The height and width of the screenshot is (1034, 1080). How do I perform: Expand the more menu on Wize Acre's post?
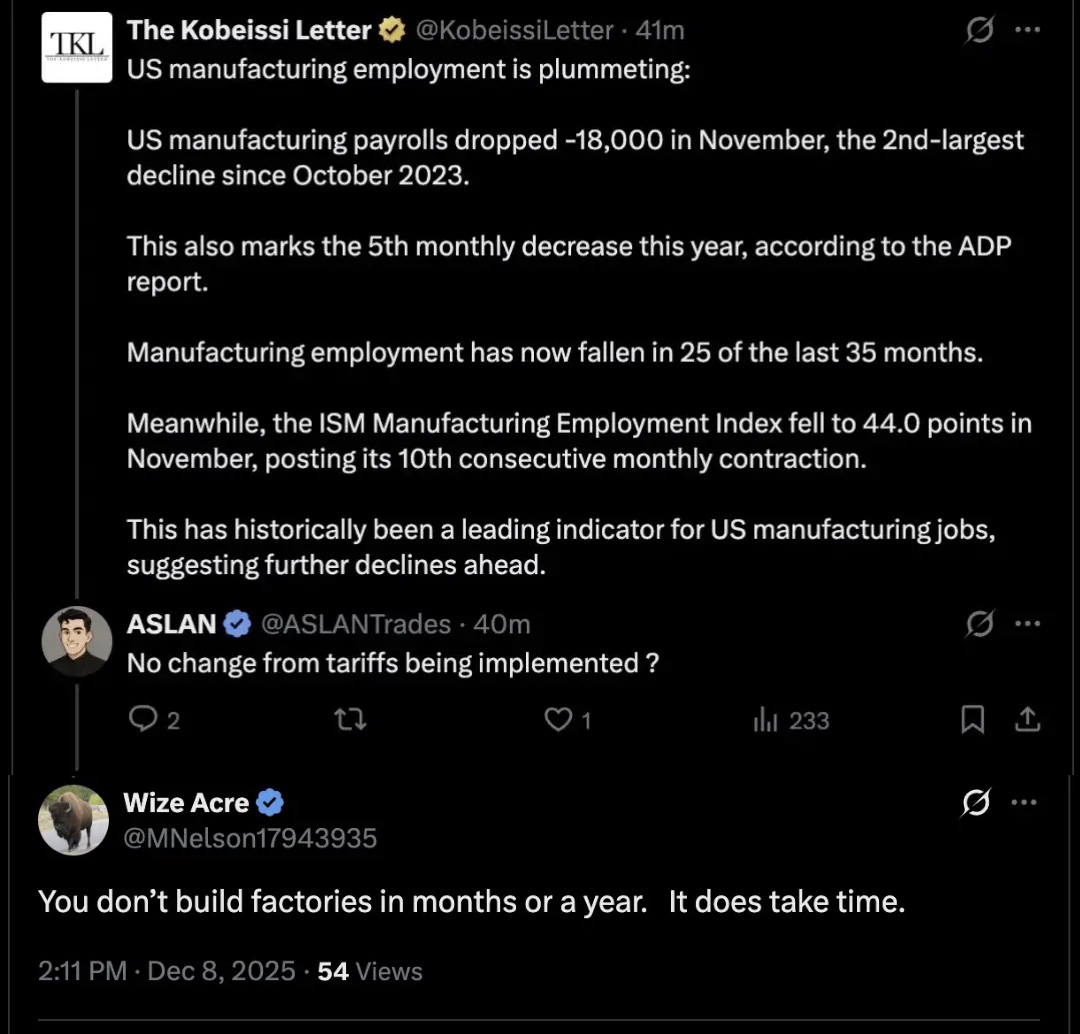click(x=1027, y=802)
